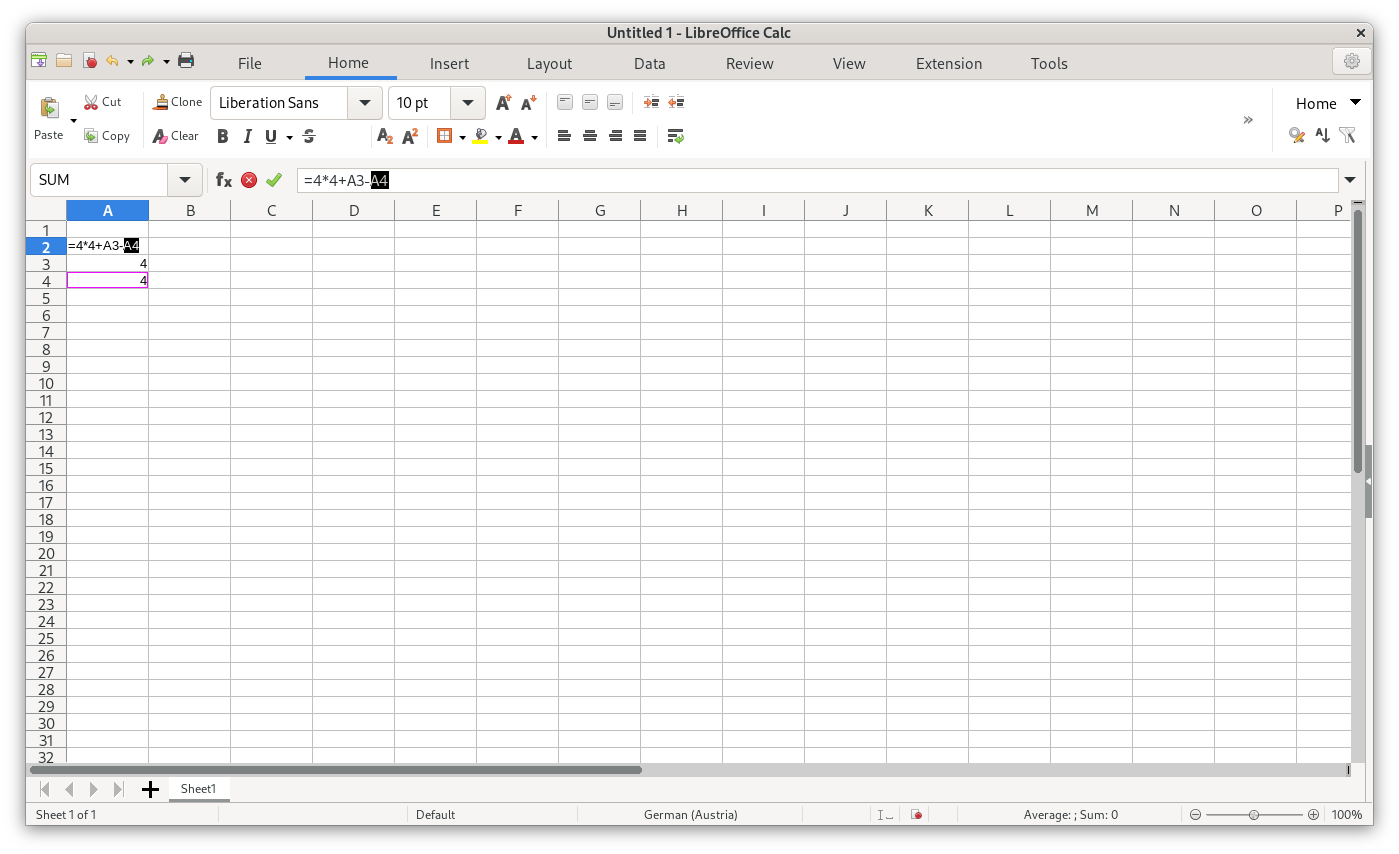Open the Data tab
This screenshot has height=854, width=1399.
[649, 63]
